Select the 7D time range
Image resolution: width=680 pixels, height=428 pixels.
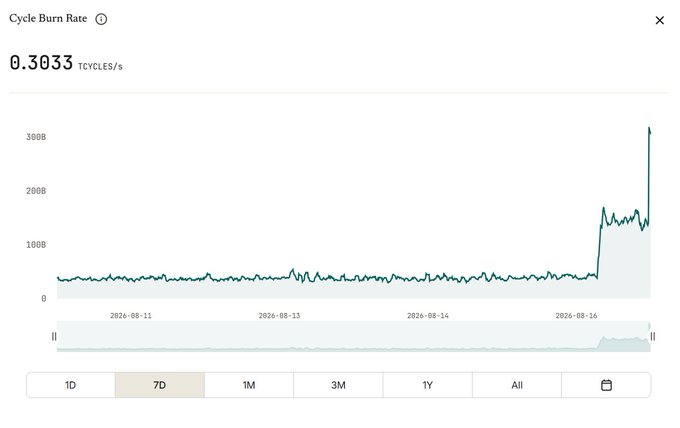point(160,385)
